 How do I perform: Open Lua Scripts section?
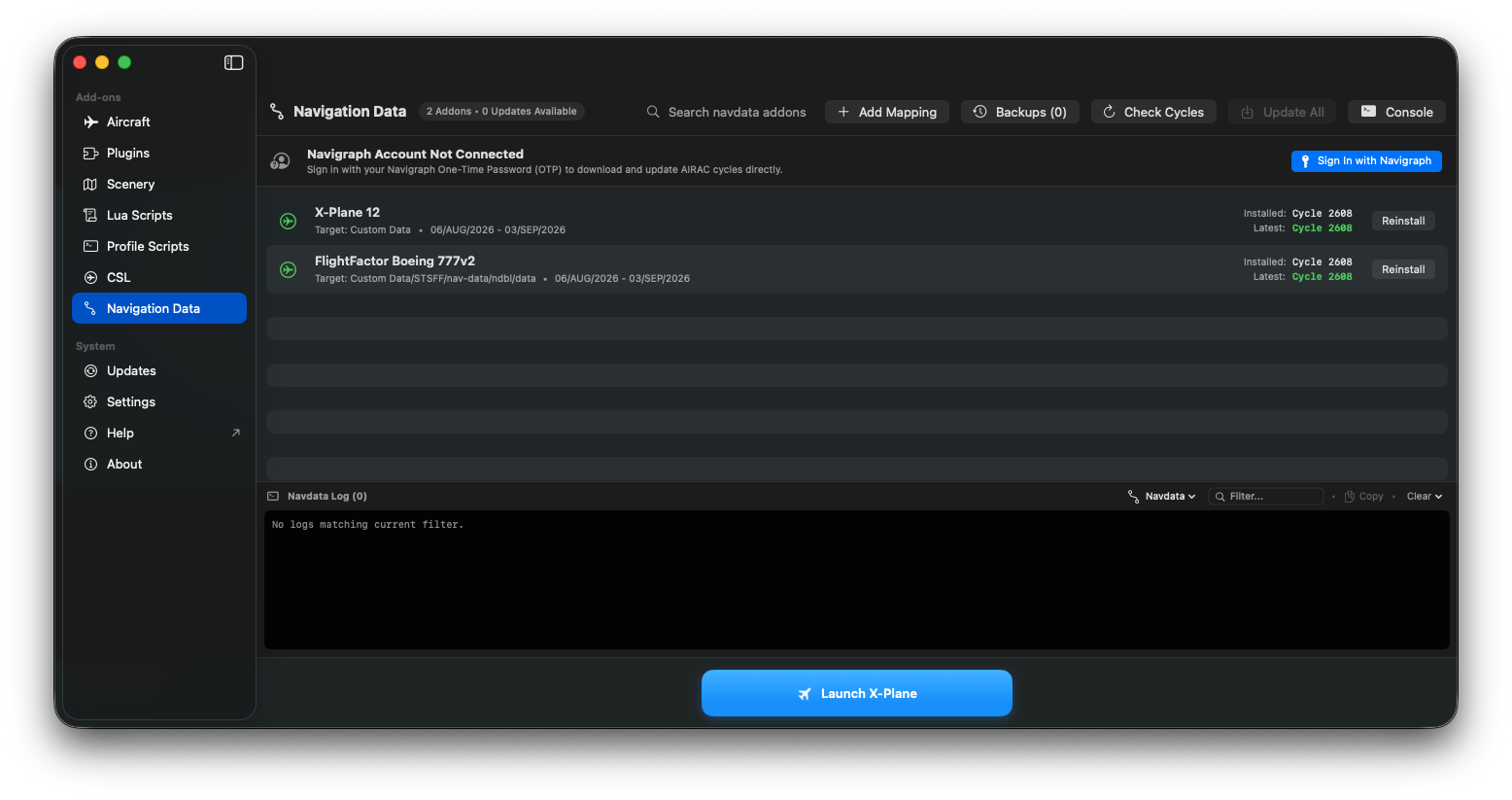(159, 215)
